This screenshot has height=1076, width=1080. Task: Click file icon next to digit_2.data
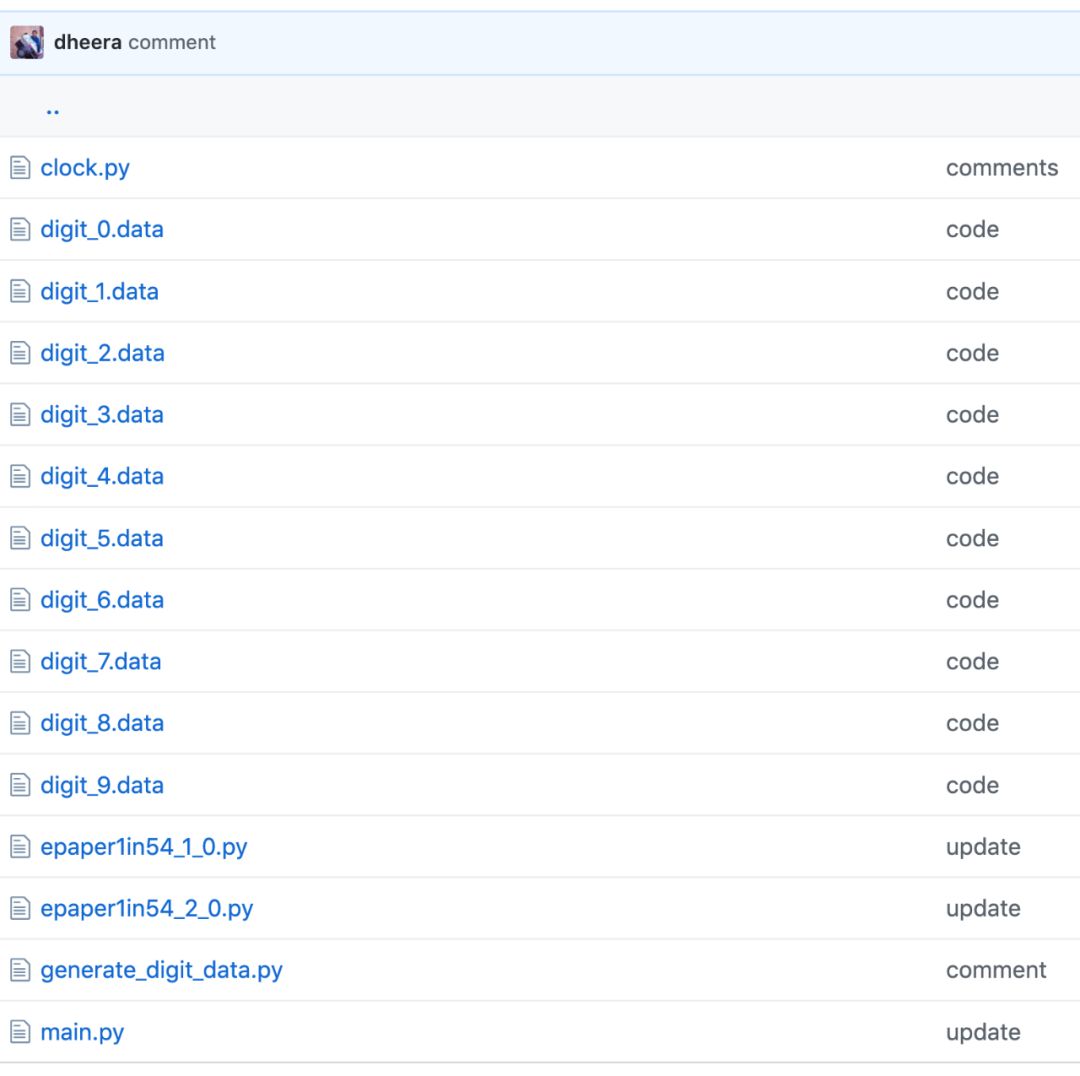[x=20, y=353]
